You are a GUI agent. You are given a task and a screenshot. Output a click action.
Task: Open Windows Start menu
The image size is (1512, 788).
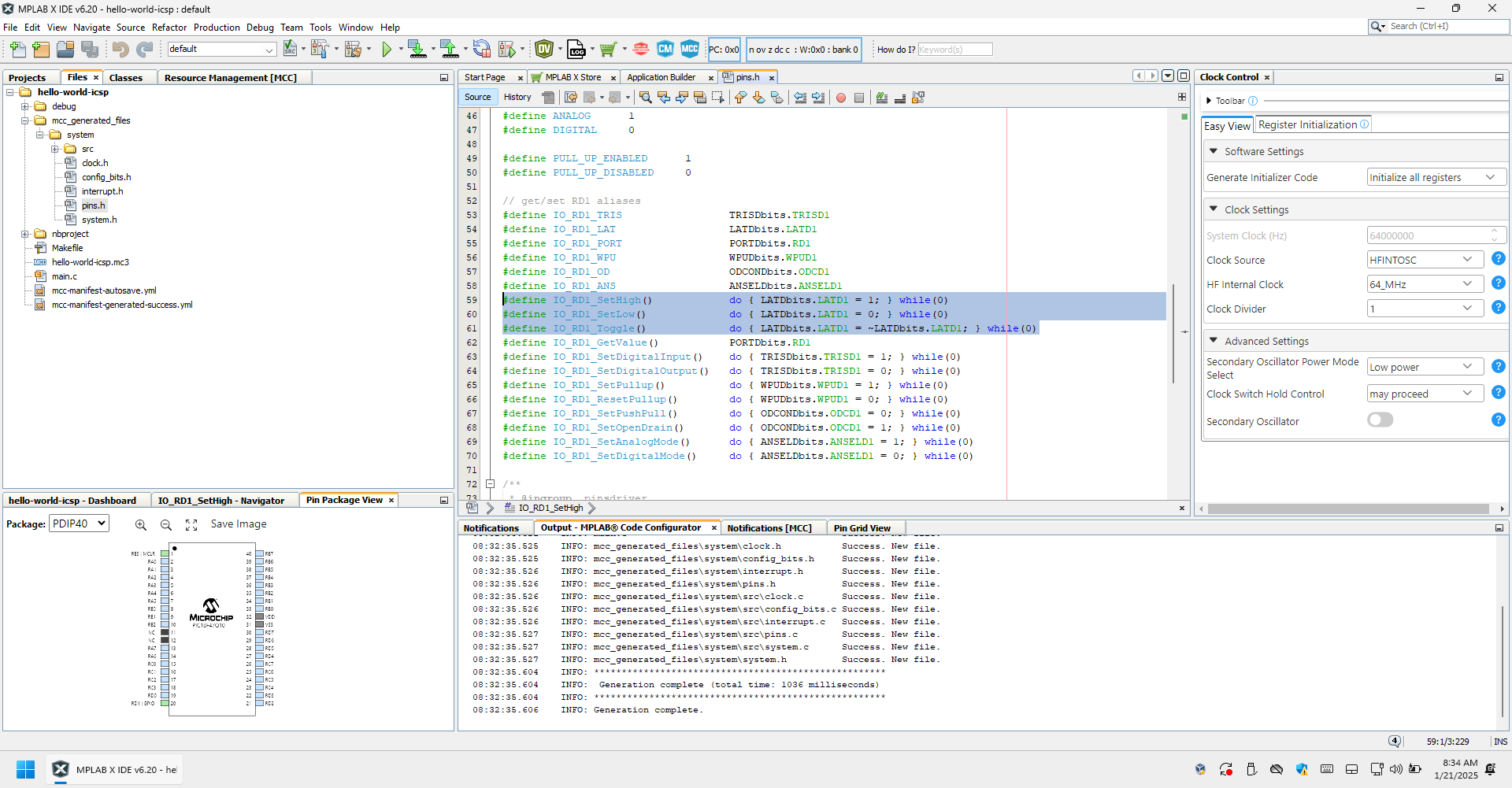tap(26, 769)
